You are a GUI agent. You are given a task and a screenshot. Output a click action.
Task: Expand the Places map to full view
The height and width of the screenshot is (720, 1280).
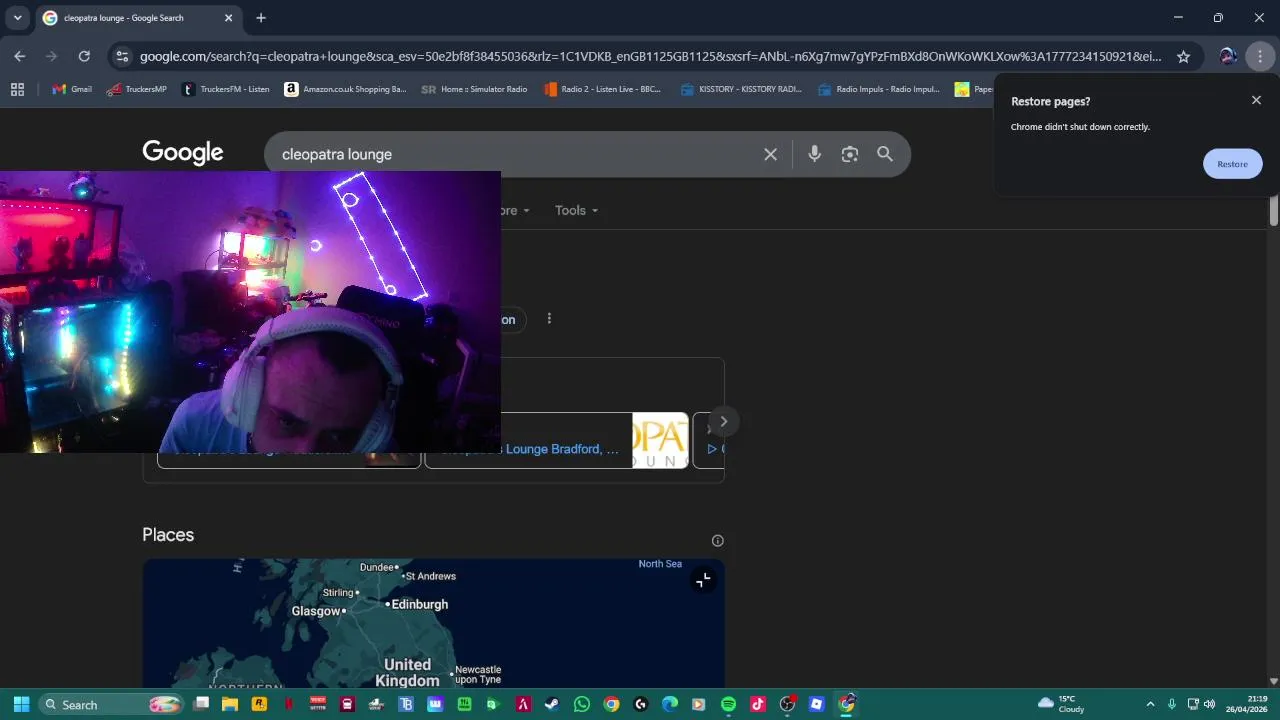(x=703, y=580)
